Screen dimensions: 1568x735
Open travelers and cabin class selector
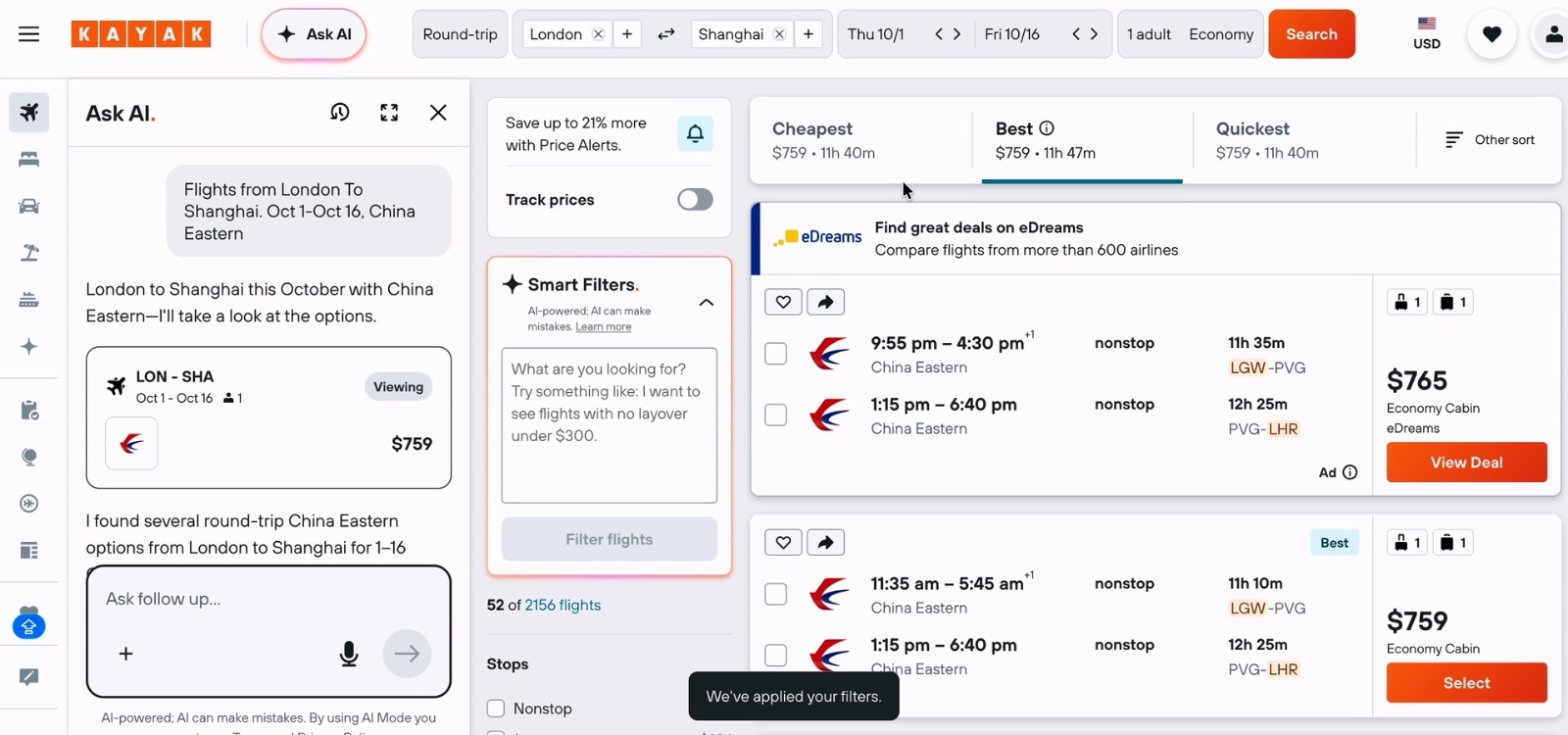coord(1191,34)
